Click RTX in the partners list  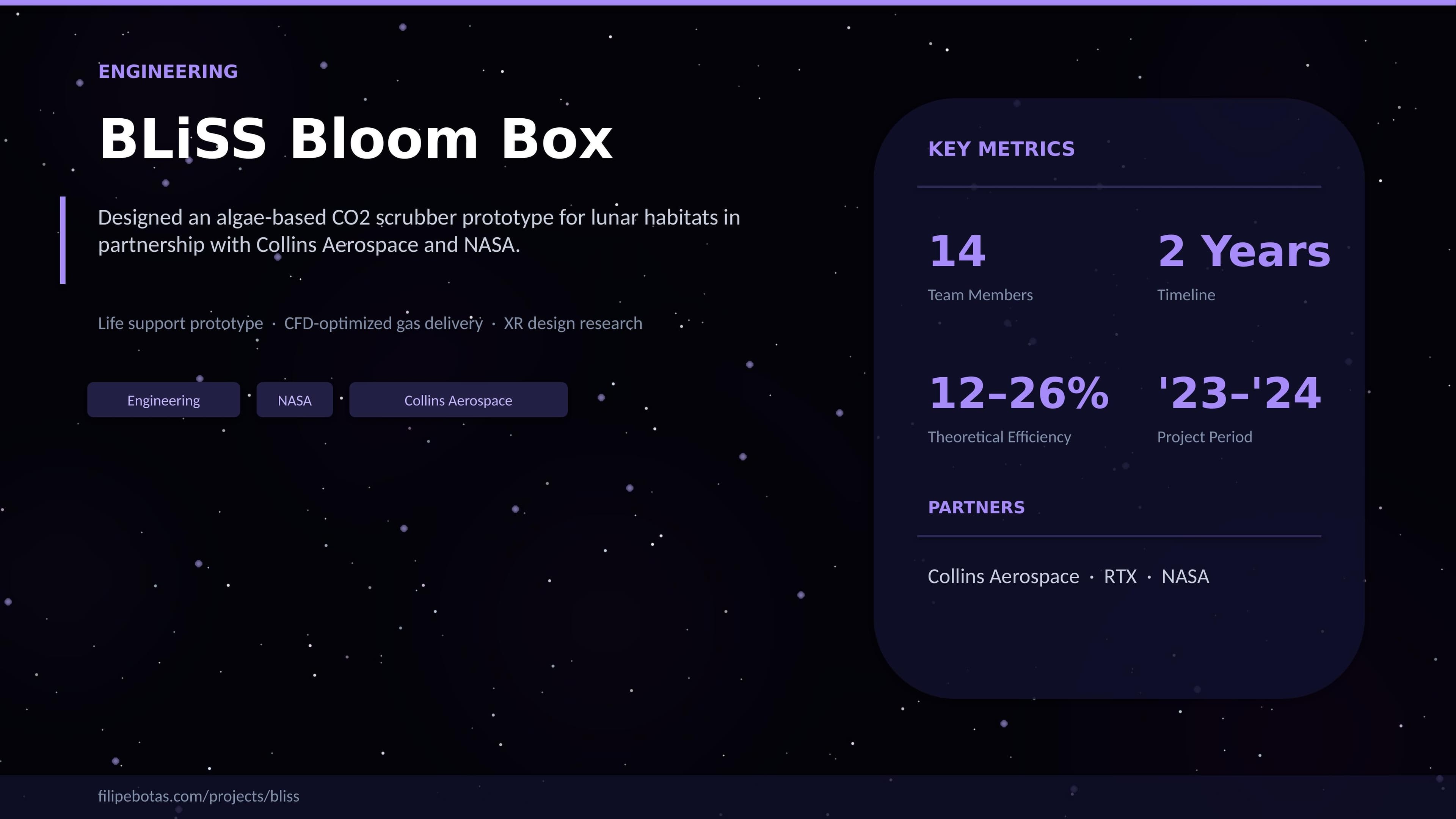(x=1120, y=576)
